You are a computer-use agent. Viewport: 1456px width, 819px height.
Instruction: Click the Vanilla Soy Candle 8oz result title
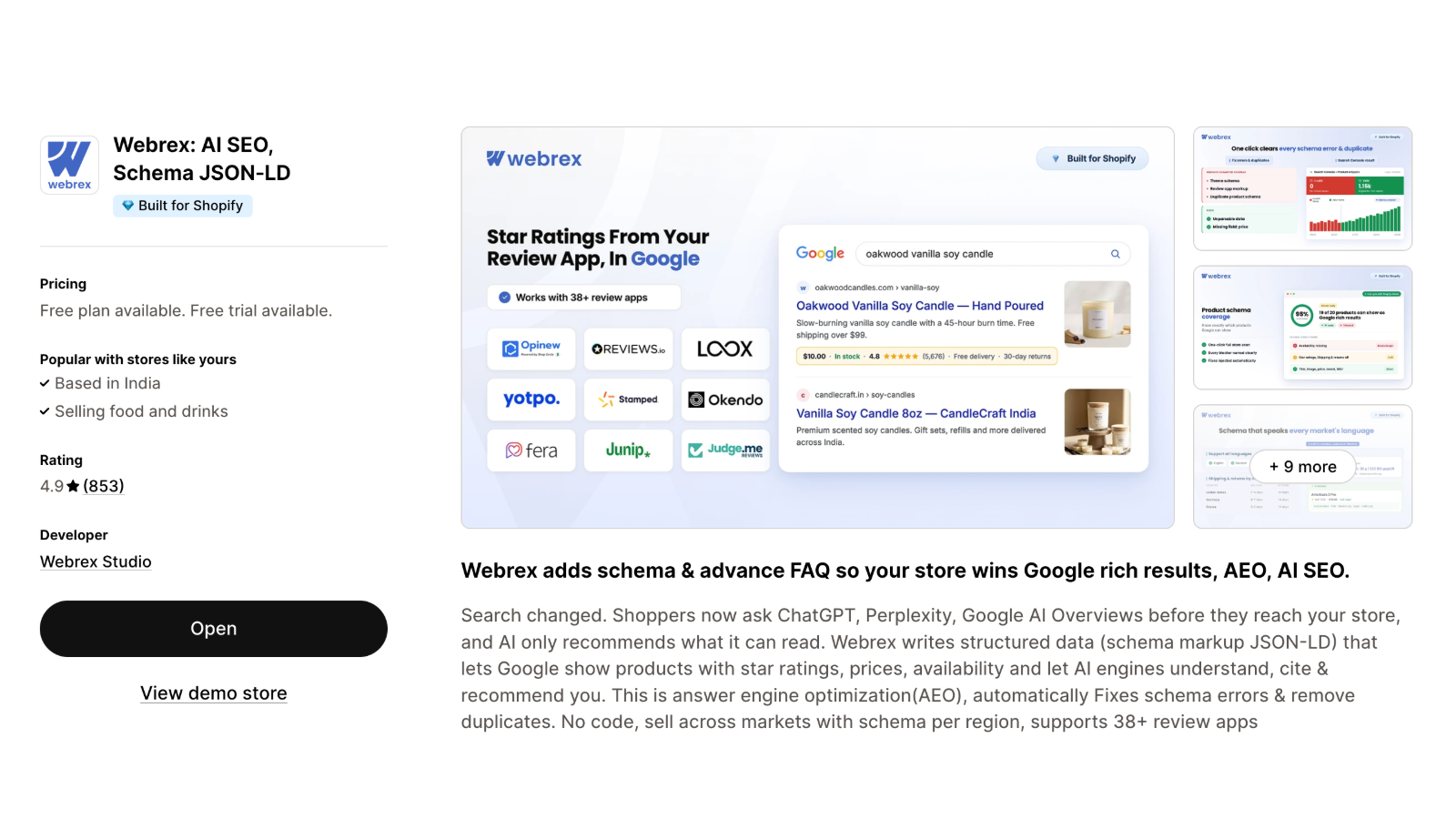pos(916,413)
